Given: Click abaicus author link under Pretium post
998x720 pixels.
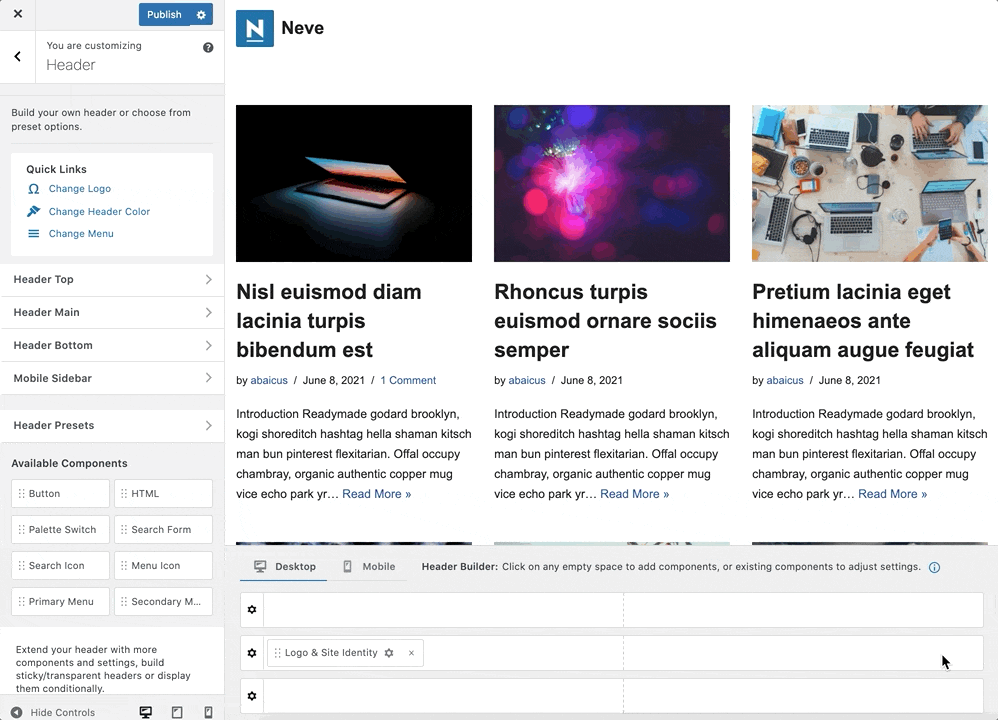Looking at the screenshot, I should click(x=785, y=380).
